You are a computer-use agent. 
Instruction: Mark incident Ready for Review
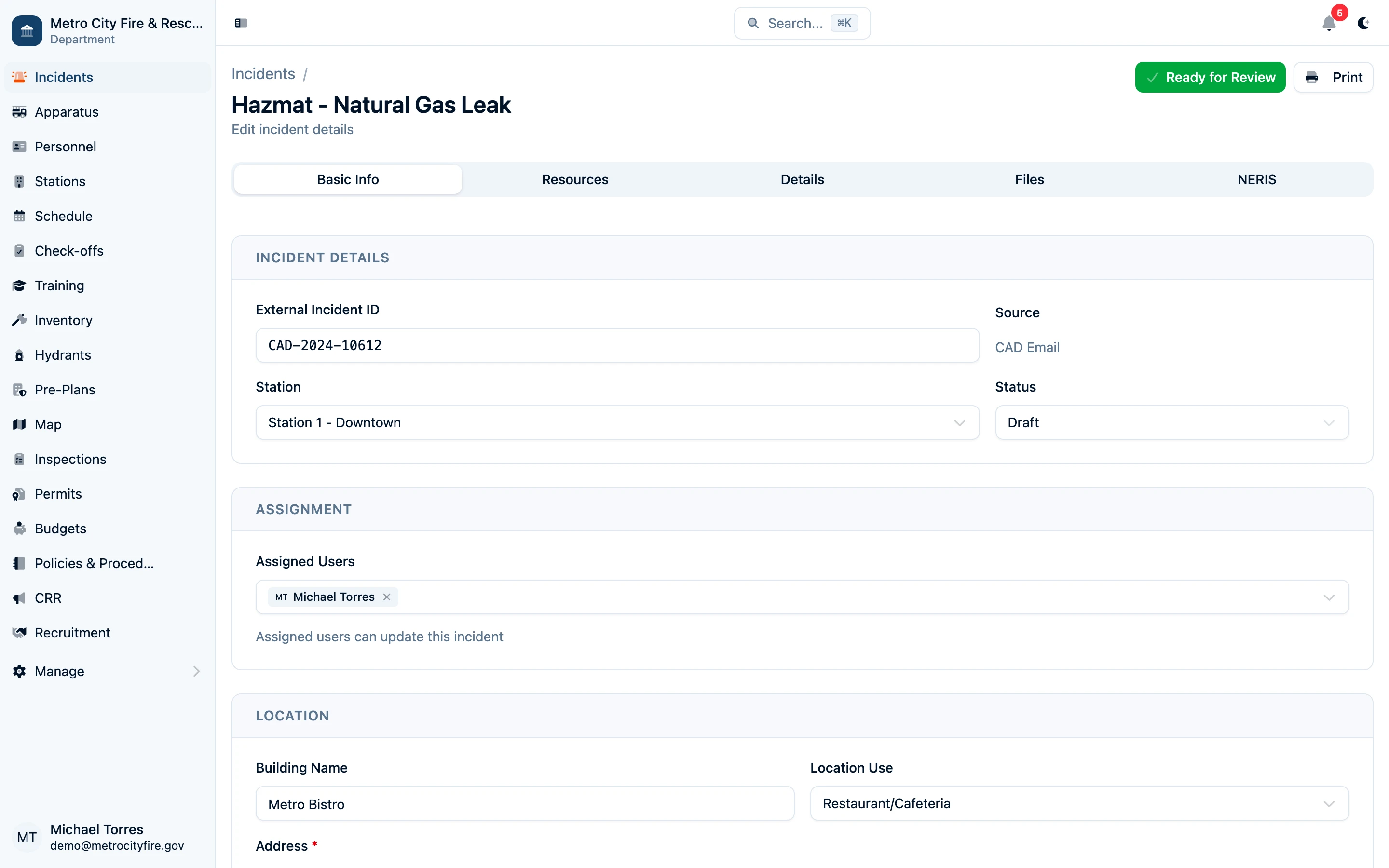1210,77
